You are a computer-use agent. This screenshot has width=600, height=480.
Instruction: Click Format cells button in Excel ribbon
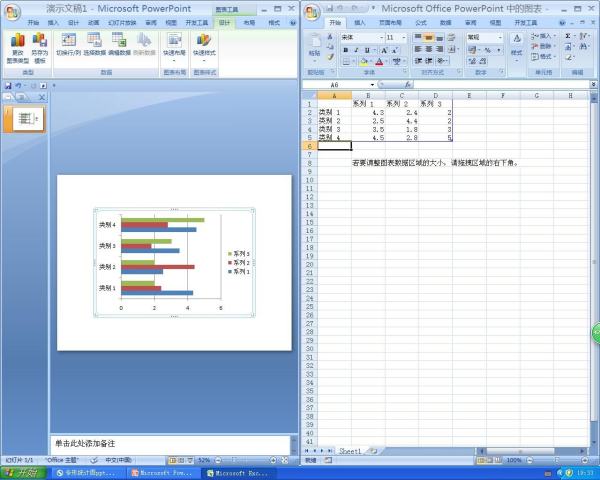543,57
